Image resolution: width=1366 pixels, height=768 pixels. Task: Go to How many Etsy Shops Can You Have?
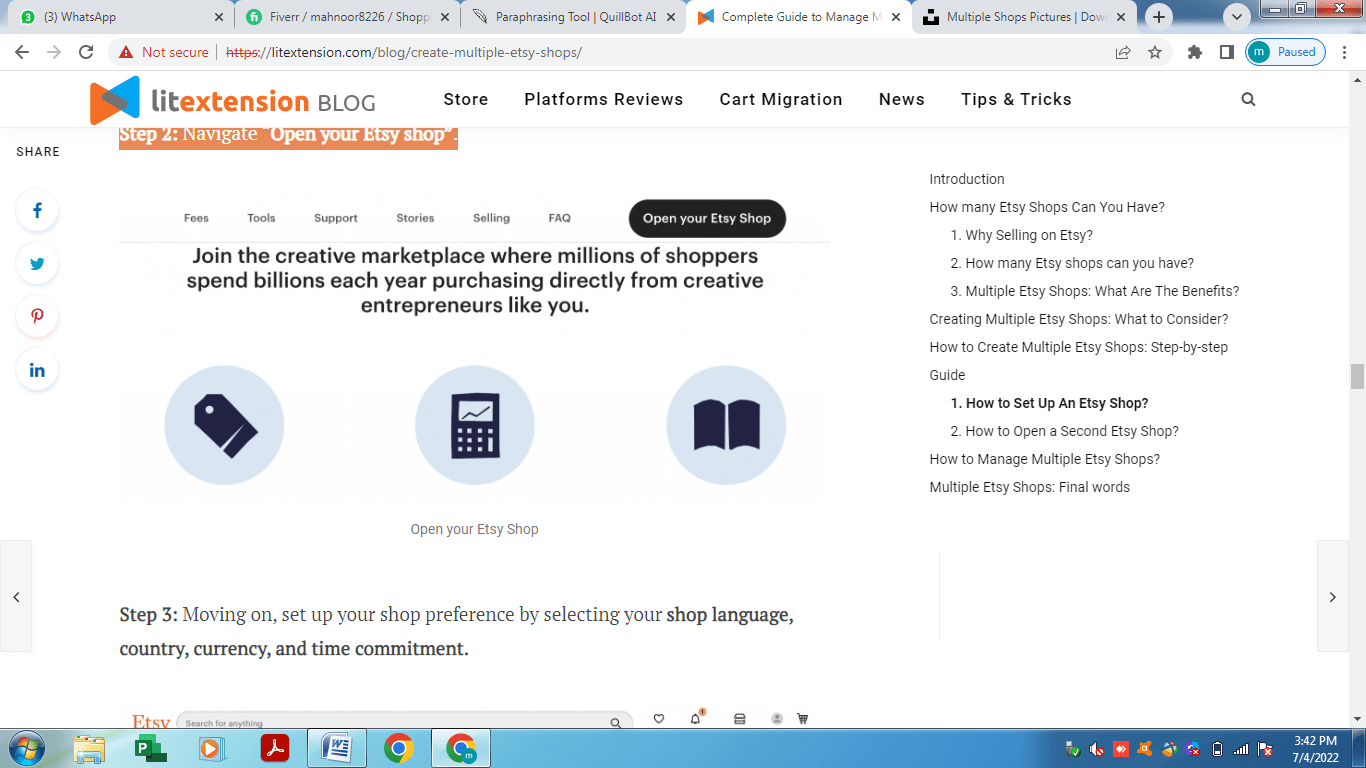coord(1047,207)
